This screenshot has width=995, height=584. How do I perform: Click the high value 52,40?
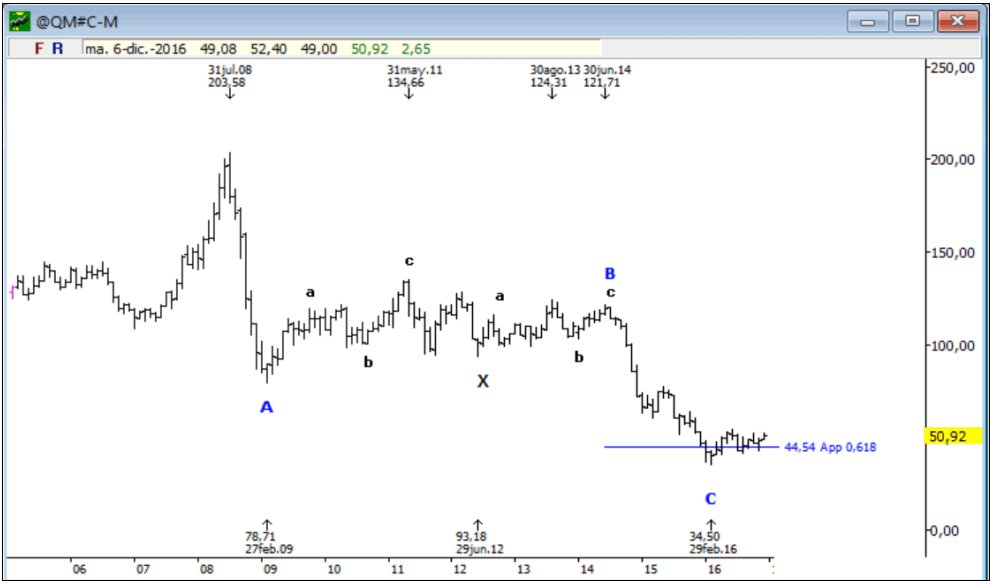click(268, 49)
